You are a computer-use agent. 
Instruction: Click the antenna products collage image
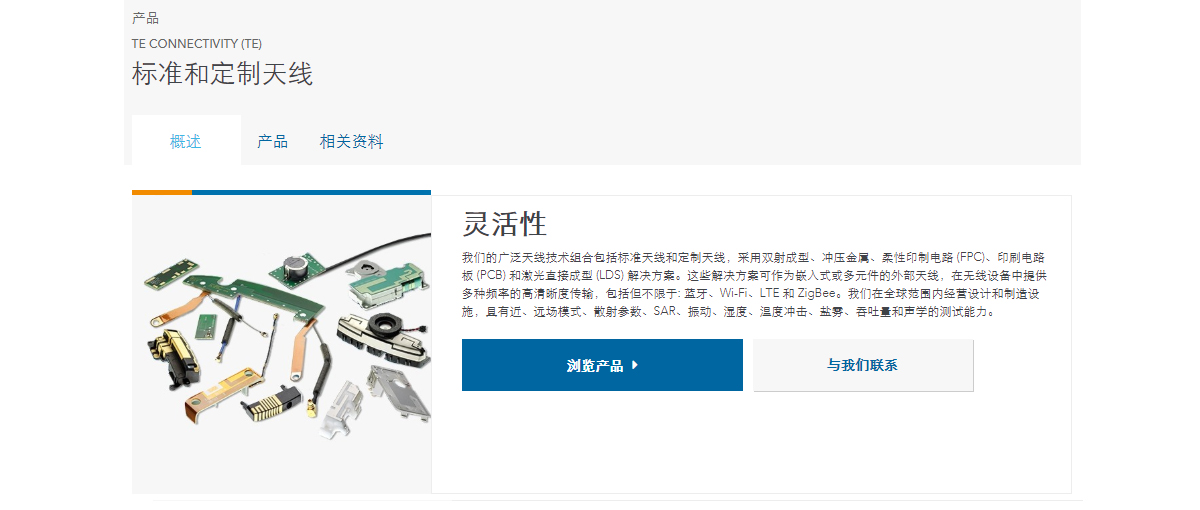[x=281, y=344]
